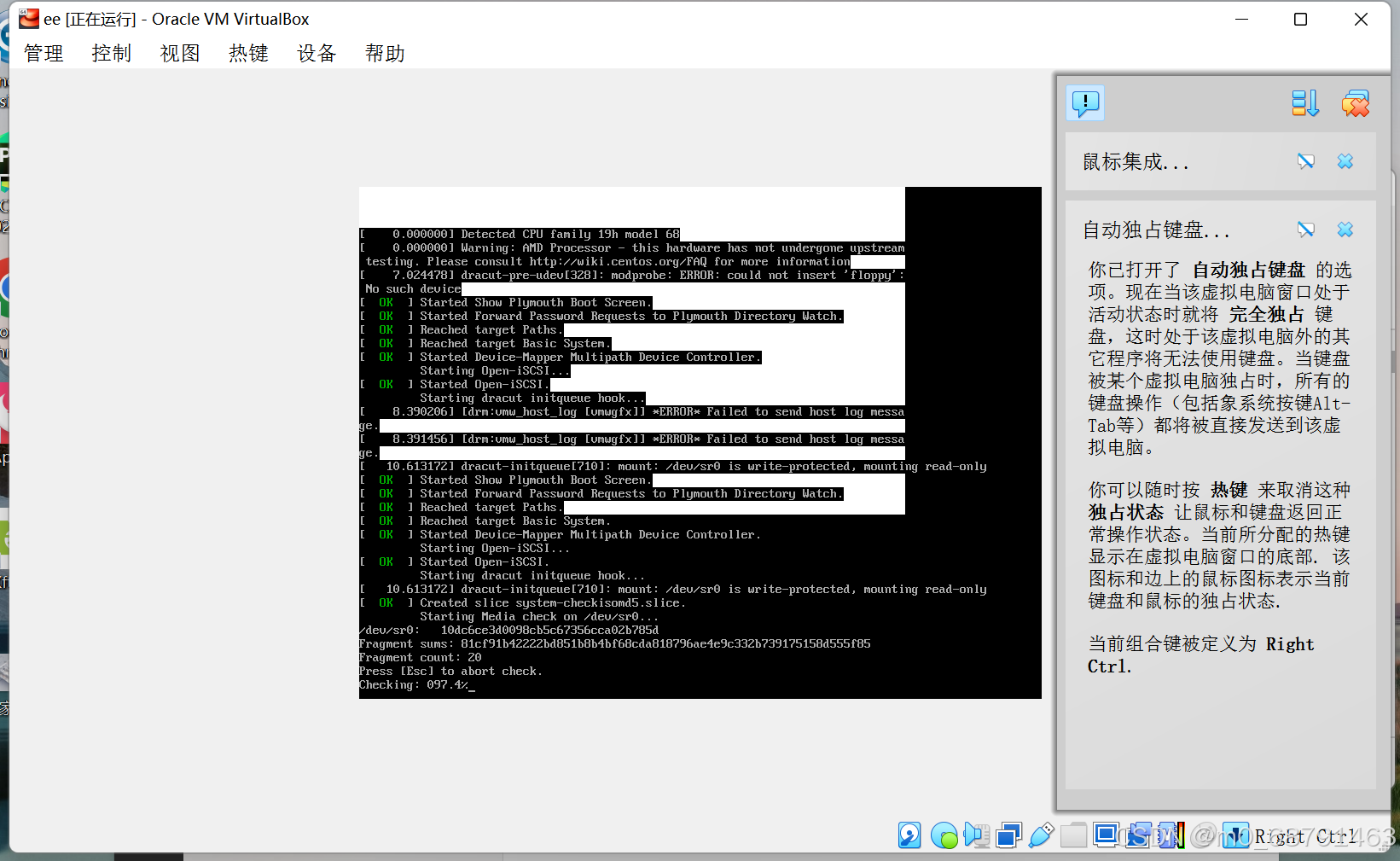Click the 'Press [Esc] to abort check.' line
The image size is (1400, 861).
[x=450, y=672]
